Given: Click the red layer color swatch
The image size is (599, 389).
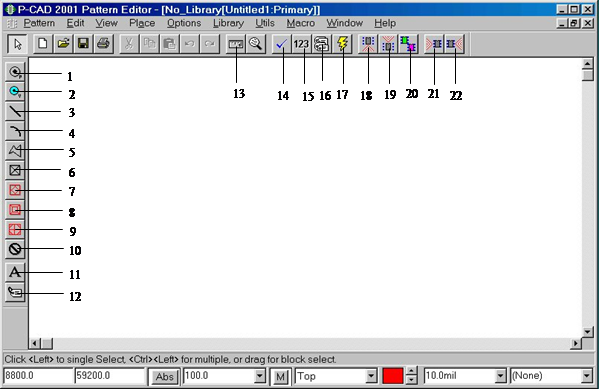Looking at the screenshot, I should point(393,376).
